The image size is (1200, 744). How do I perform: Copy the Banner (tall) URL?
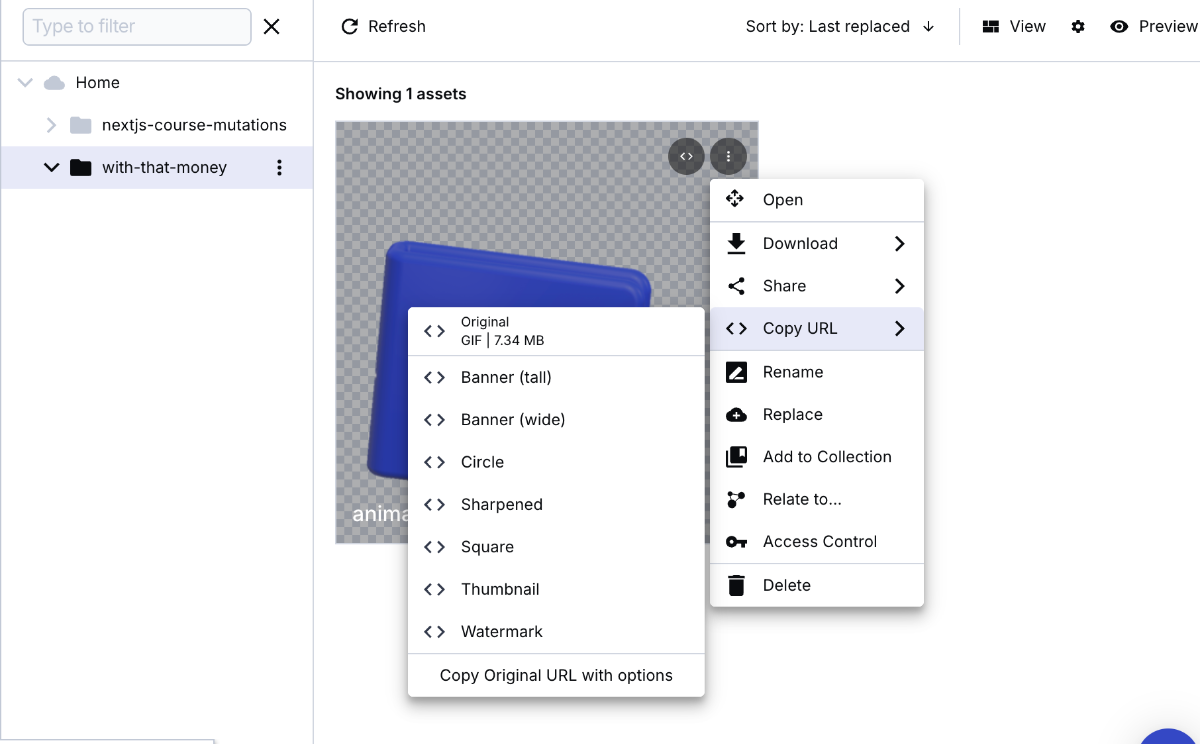click(x=556, y=377)
